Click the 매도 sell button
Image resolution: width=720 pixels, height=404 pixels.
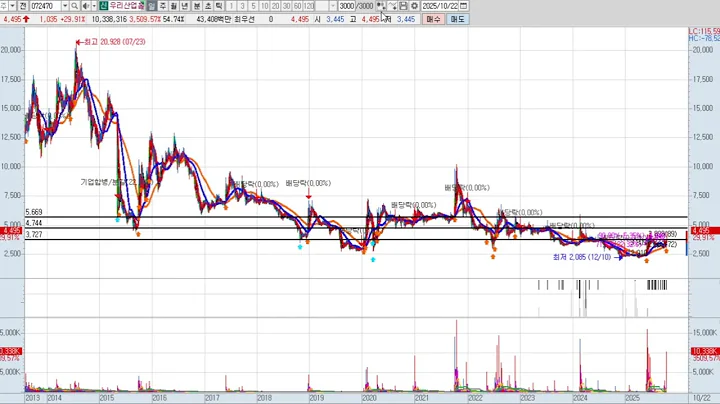point(457,19)
